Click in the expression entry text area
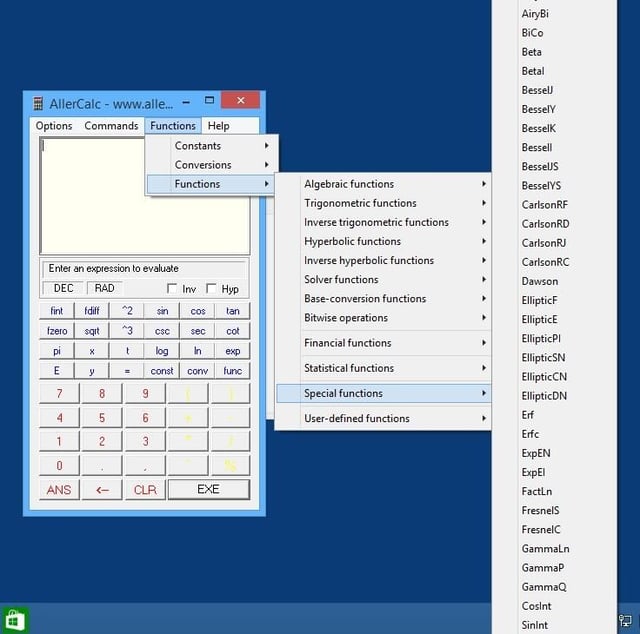This screenshot has height=634, width=640. coord(145,196)
